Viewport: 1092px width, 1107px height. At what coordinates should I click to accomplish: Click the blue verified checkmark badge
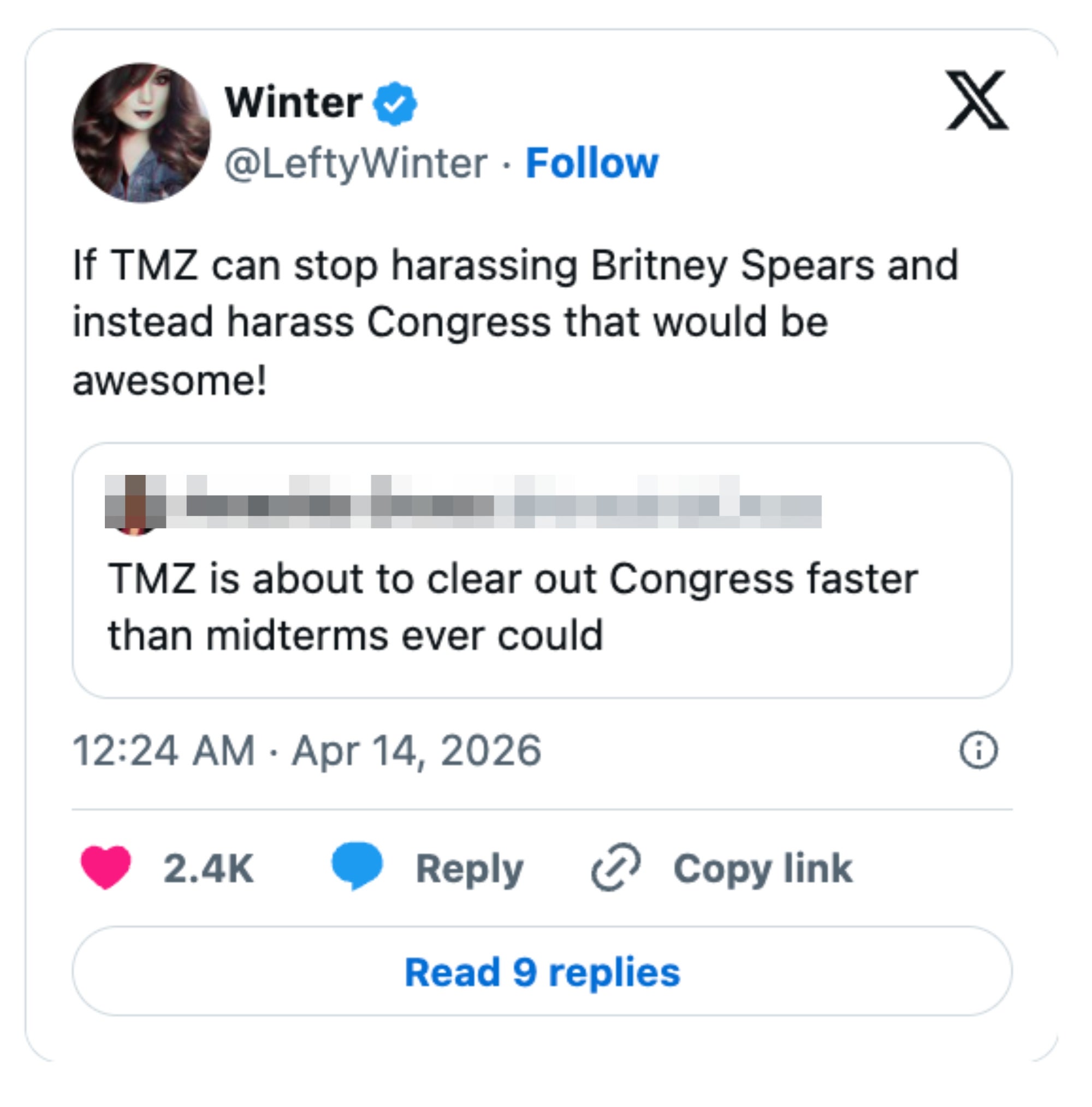(x=394, y=104)
